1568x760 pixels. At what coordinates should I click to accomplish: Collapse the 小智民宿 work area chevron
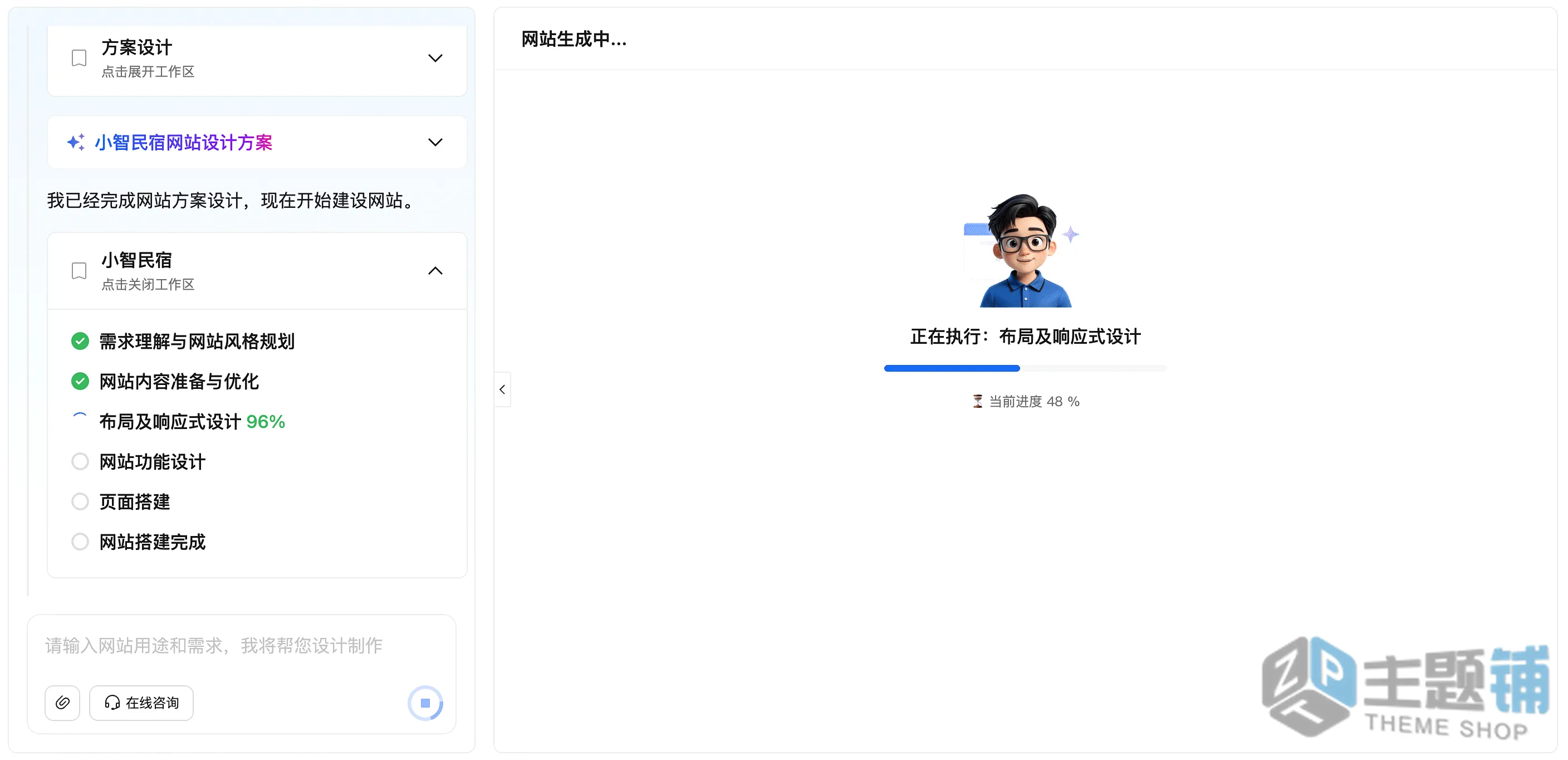coord(435,271)
